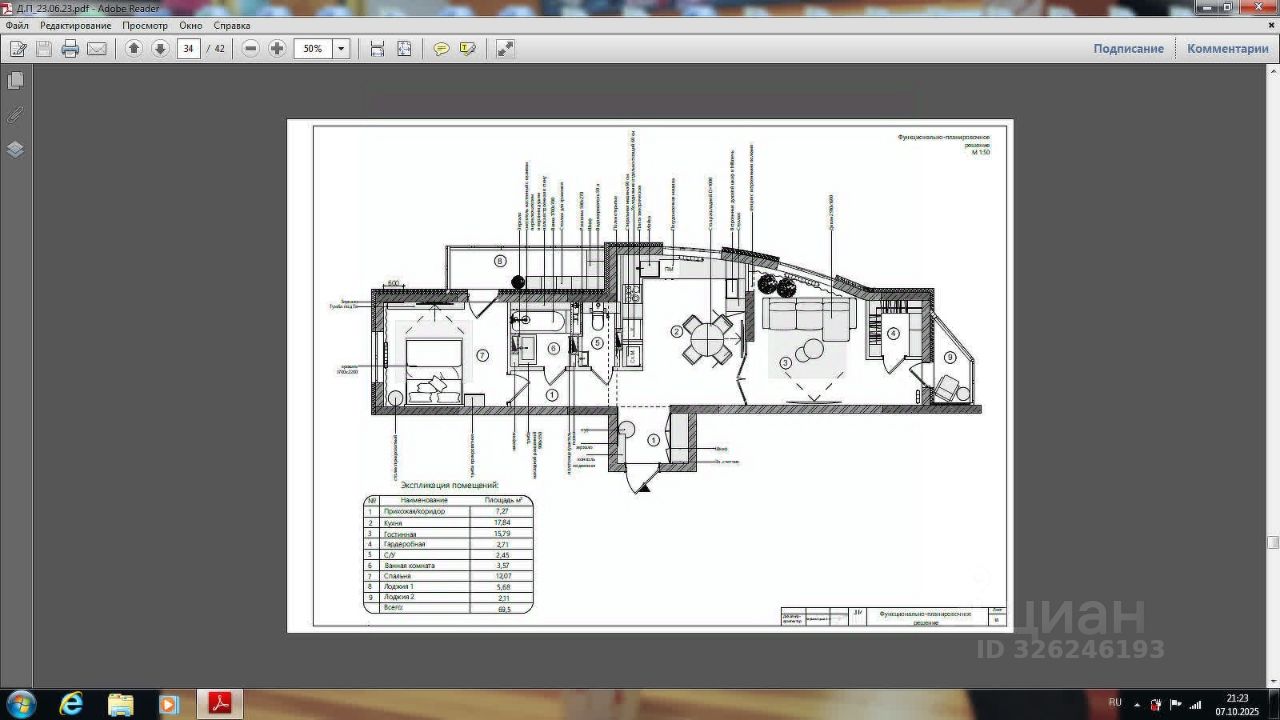Open the zoom percentage dropdown arrow

point(341,49)
